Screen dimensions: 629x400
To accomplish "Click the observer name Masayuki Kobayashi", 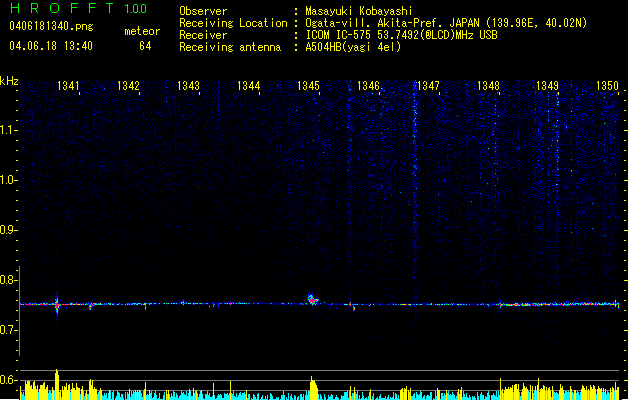I will (x=359, y=11).
